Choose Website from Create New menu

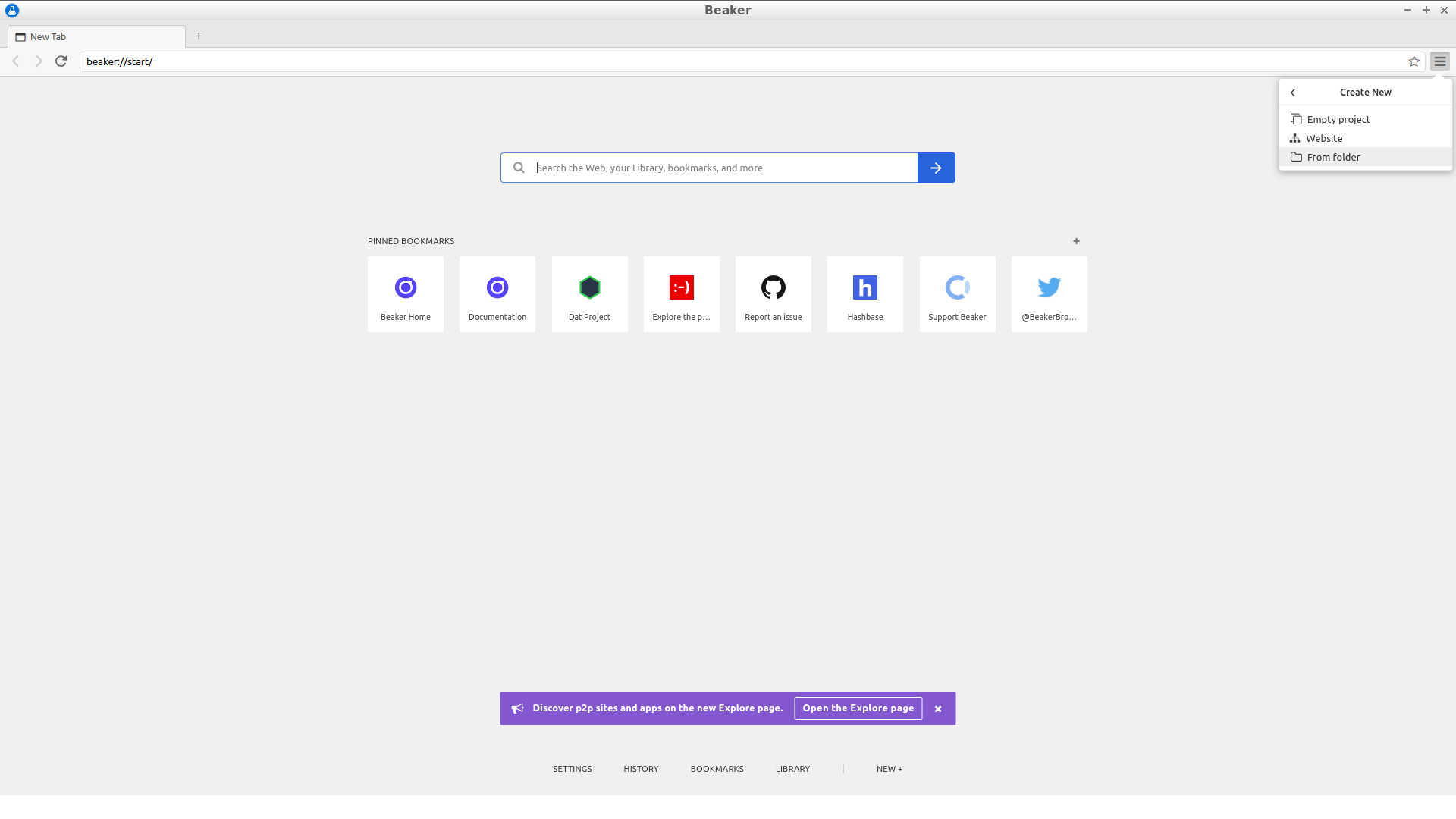tap(1324, 138)
